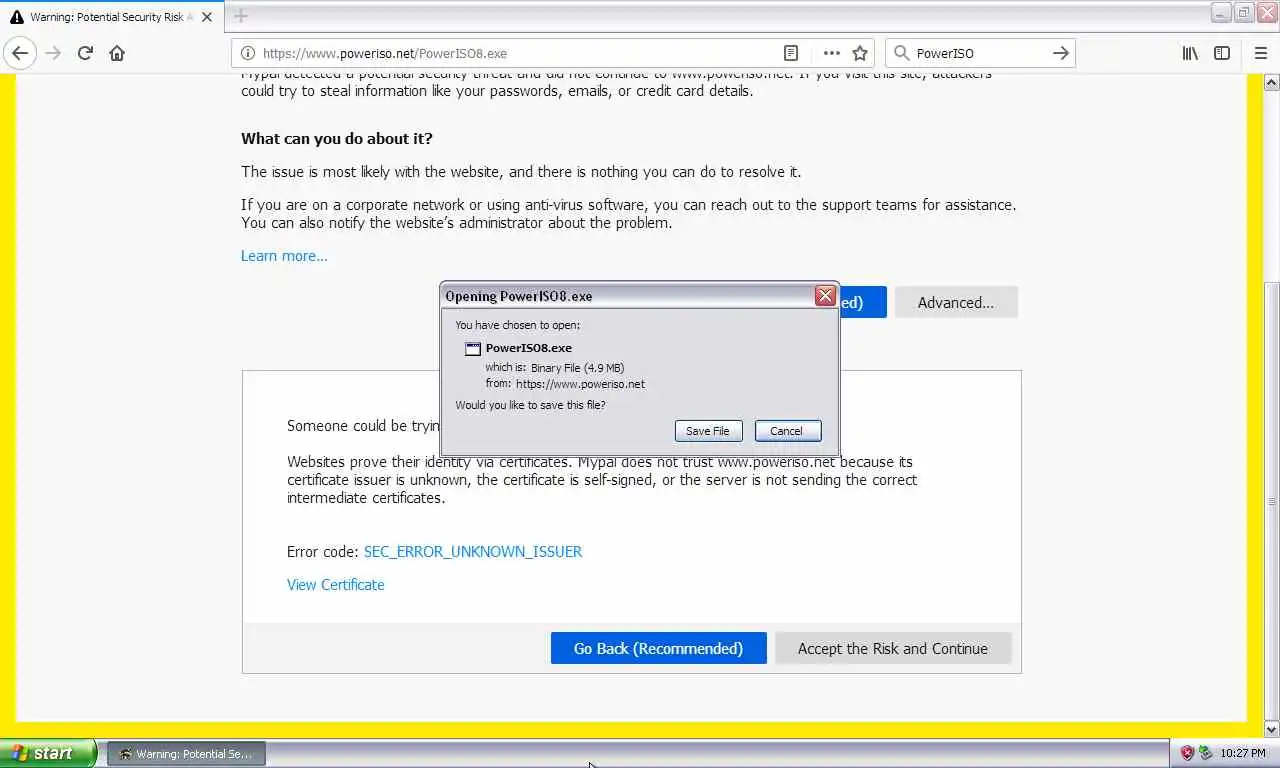1280x768 pixels.
Task: Open site info lock icon in address bar
Action: tap(248, 53)
